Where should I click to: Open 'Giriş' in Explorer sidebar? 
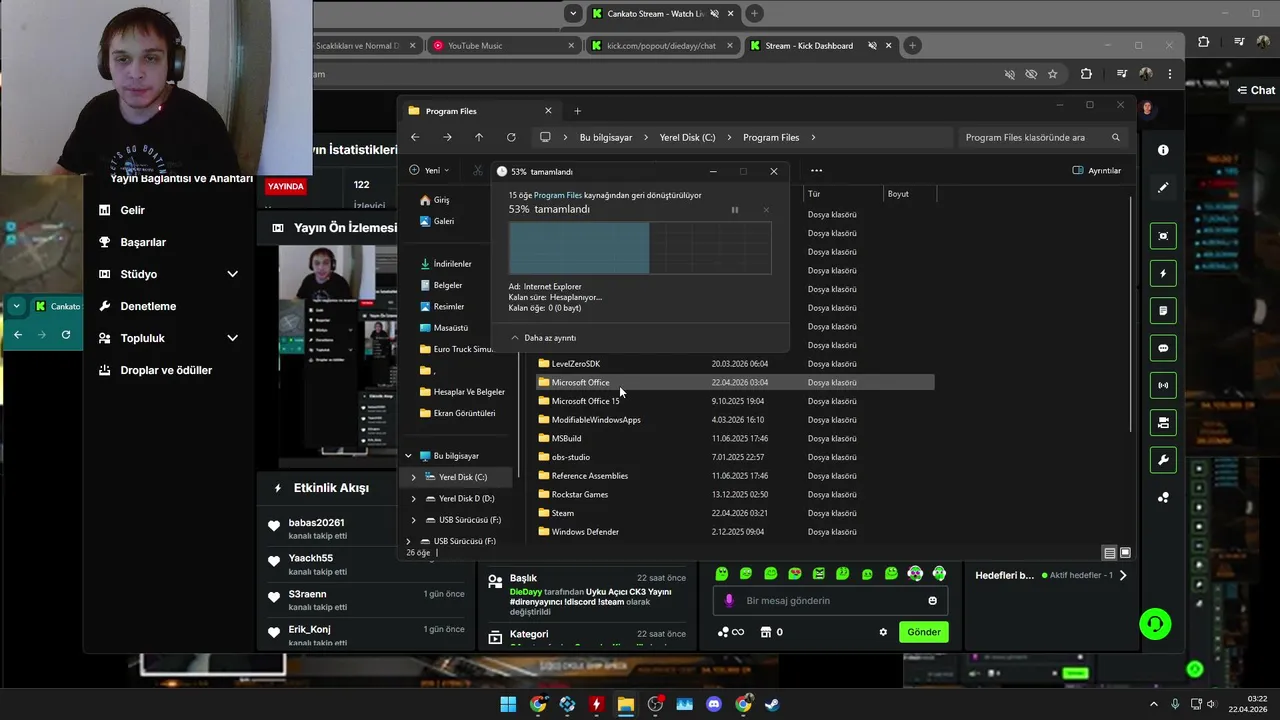pos(434,200)
